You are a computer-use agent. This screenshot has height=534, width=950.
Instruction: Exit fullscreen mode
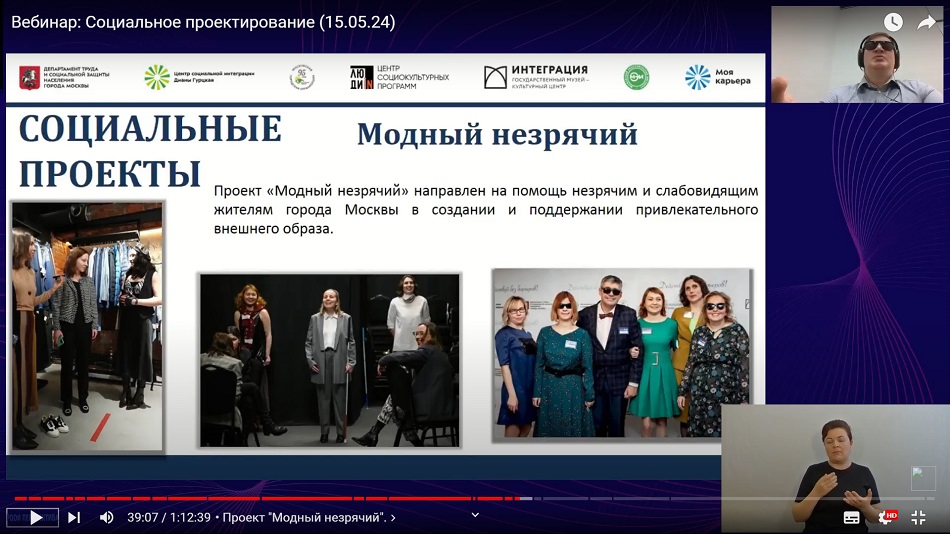918,517
